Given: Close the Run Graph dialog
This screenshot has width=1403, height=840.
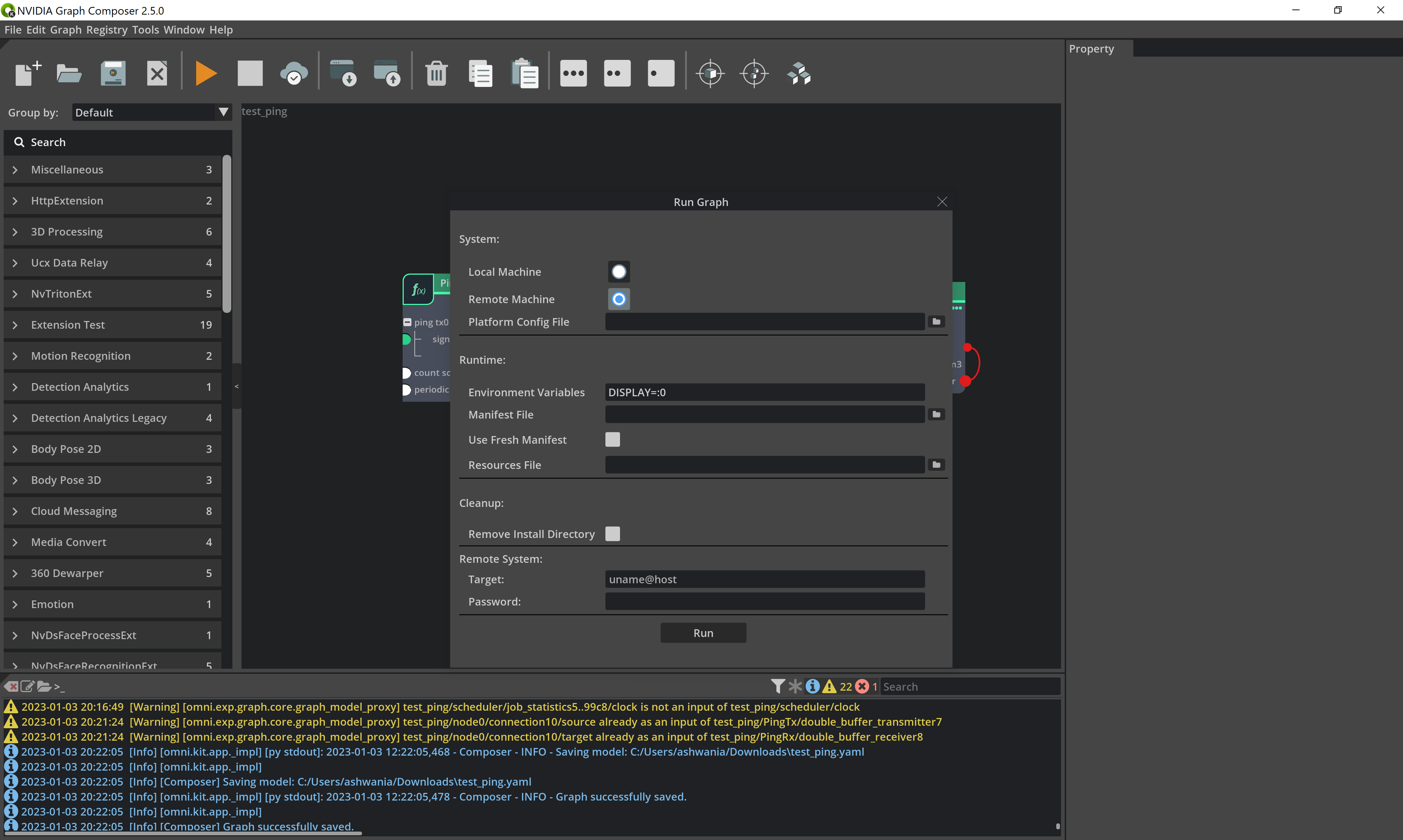Looking at the screenshot, I should pos(942,202).
